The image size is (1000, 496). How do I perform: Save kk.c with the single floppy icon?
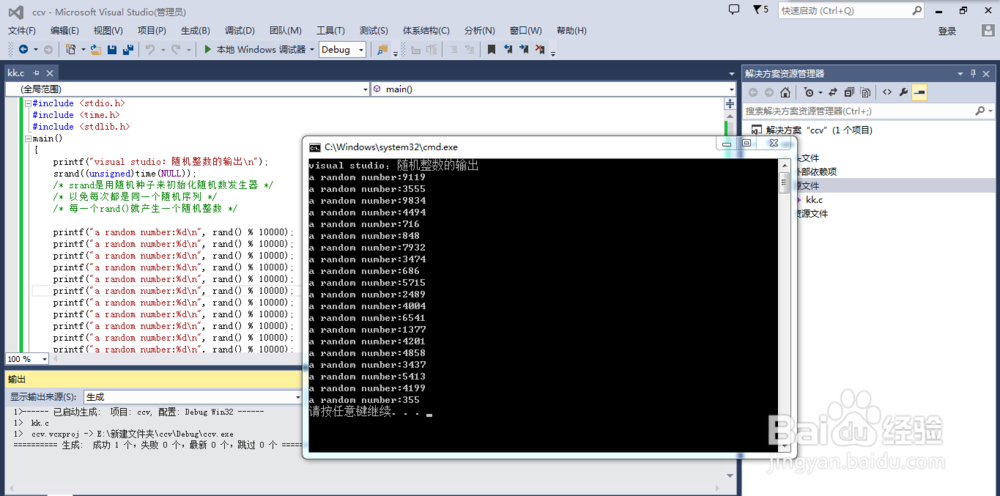112,49
